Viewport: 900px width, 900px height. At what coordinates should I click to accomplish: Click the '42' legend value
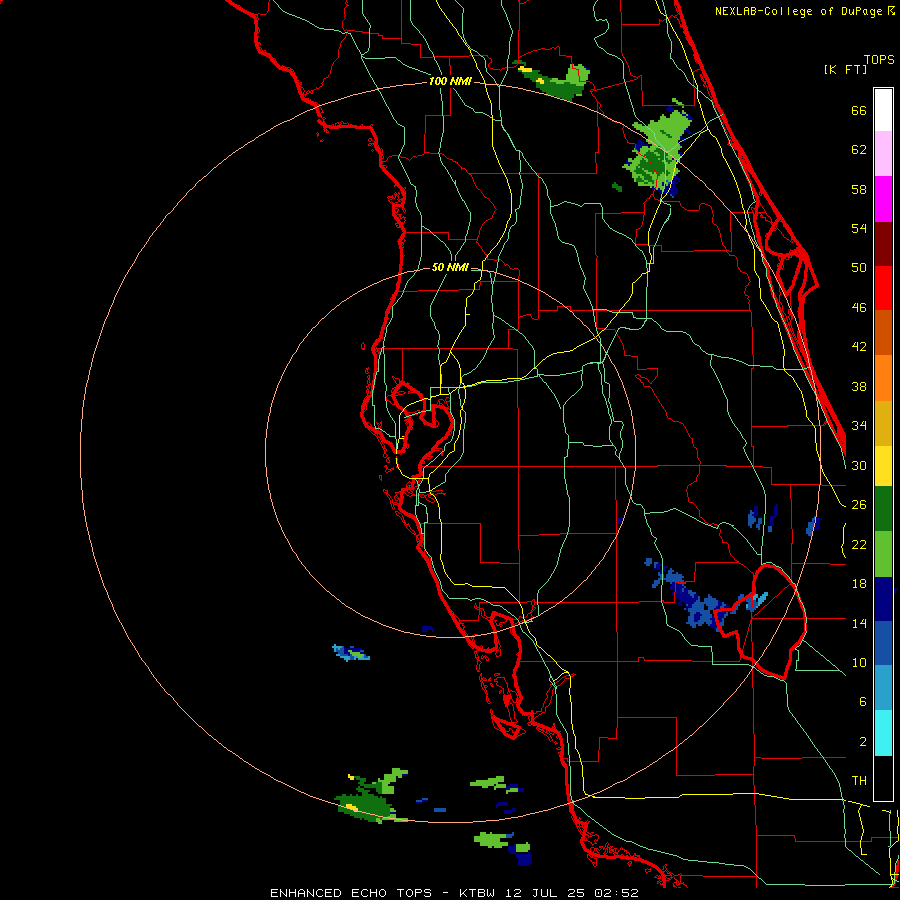click(x=859, y=347)
